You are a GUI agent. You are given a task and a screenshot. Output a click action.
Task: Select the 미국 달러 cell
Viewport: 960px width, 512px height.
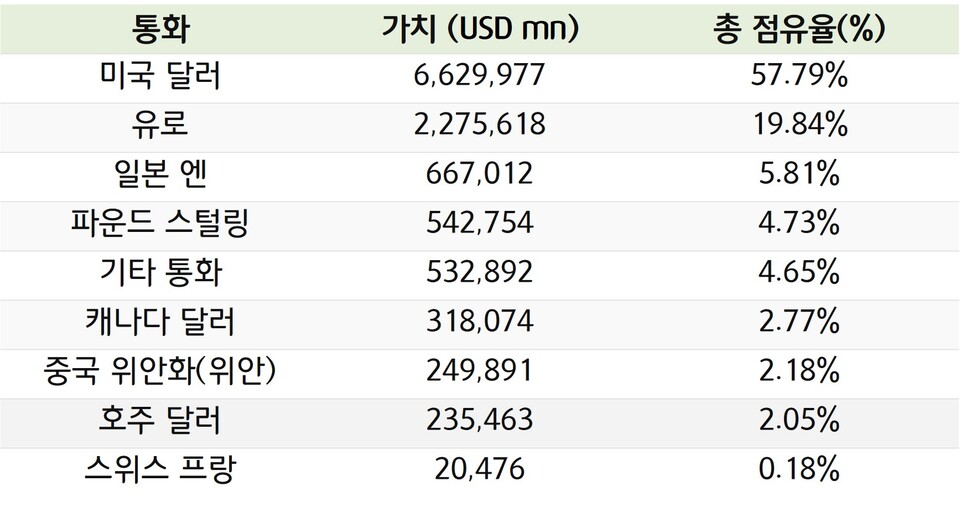pos(160,78)
